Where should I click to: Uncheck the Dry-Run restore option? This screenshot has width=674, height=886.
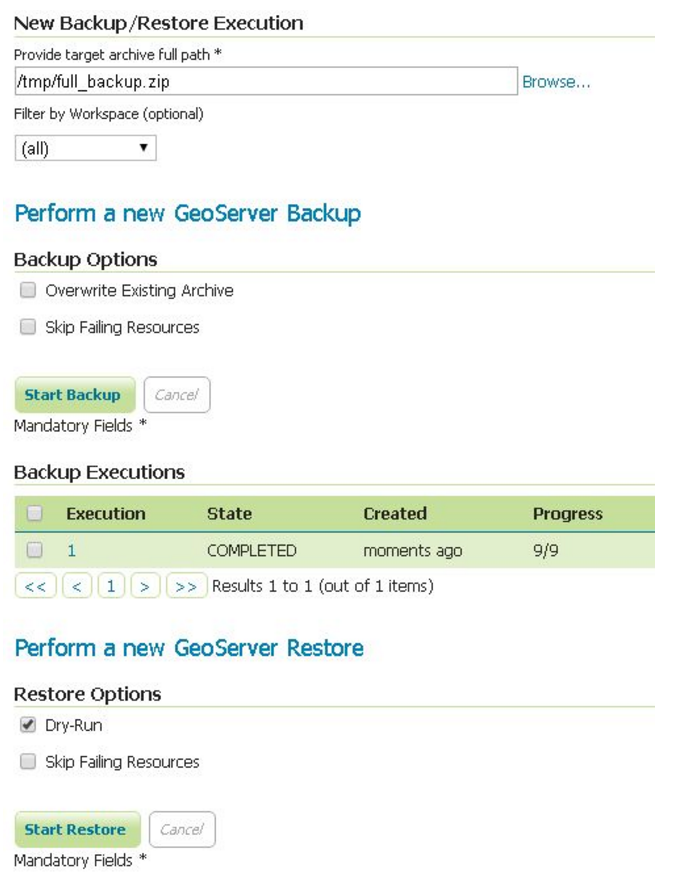(x=28, y=726)
